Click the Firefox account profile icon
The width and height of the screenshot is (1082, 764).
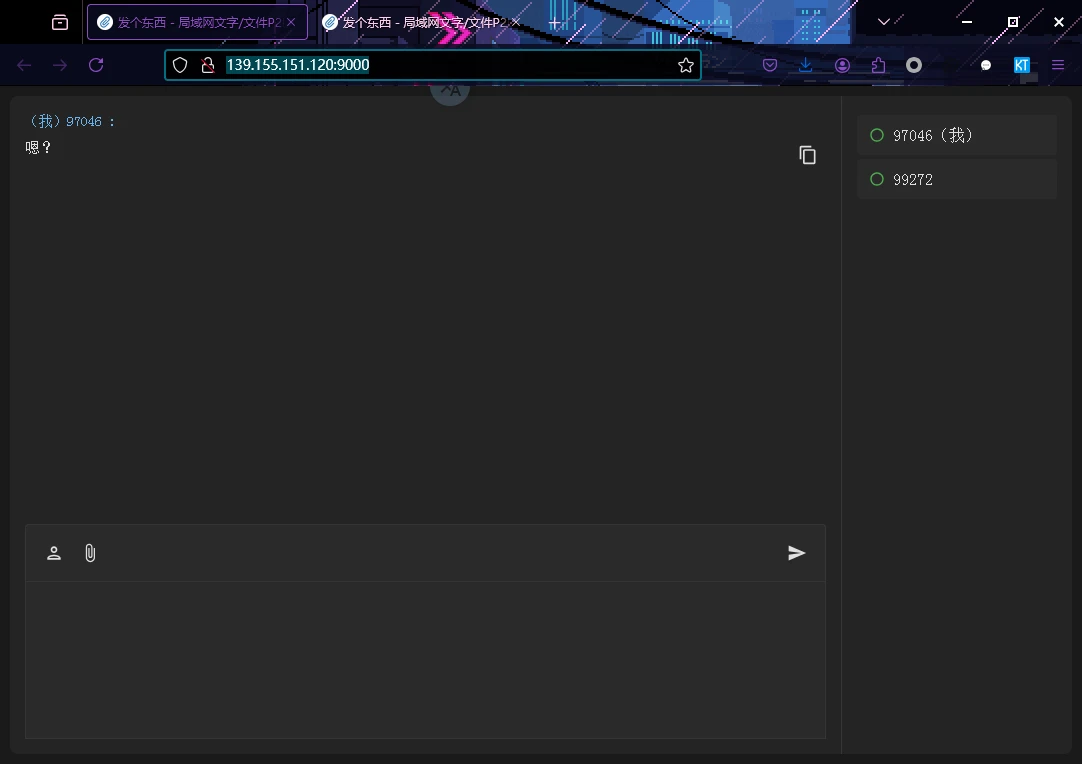click(842, 65)
